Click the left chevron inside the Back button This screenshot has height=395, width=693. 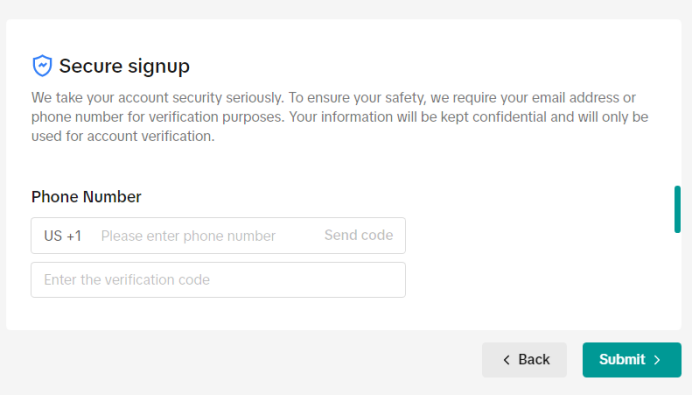coord(506,360)
